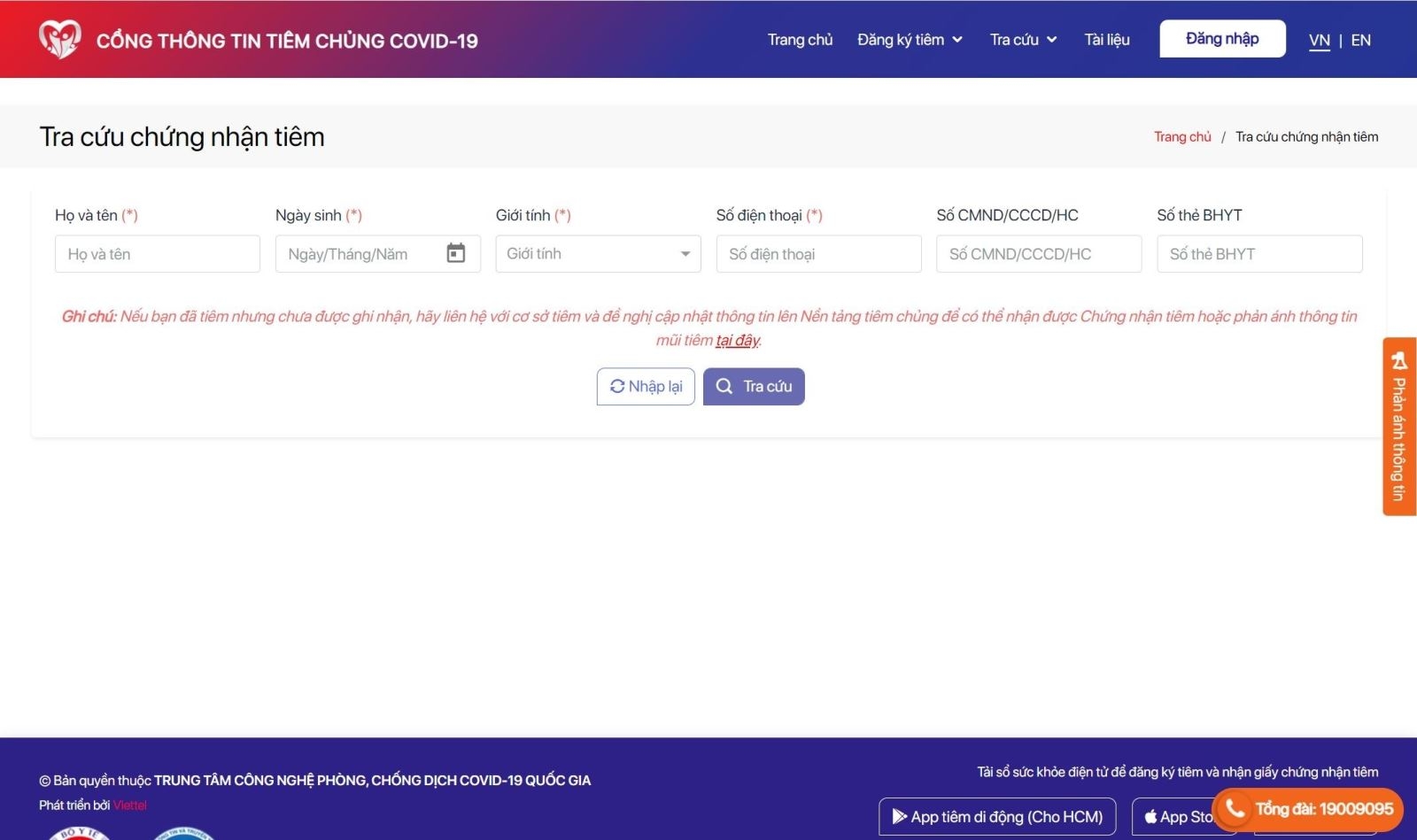
Task: Submit the form with the Tra cứu button
Action: [754, 387]
